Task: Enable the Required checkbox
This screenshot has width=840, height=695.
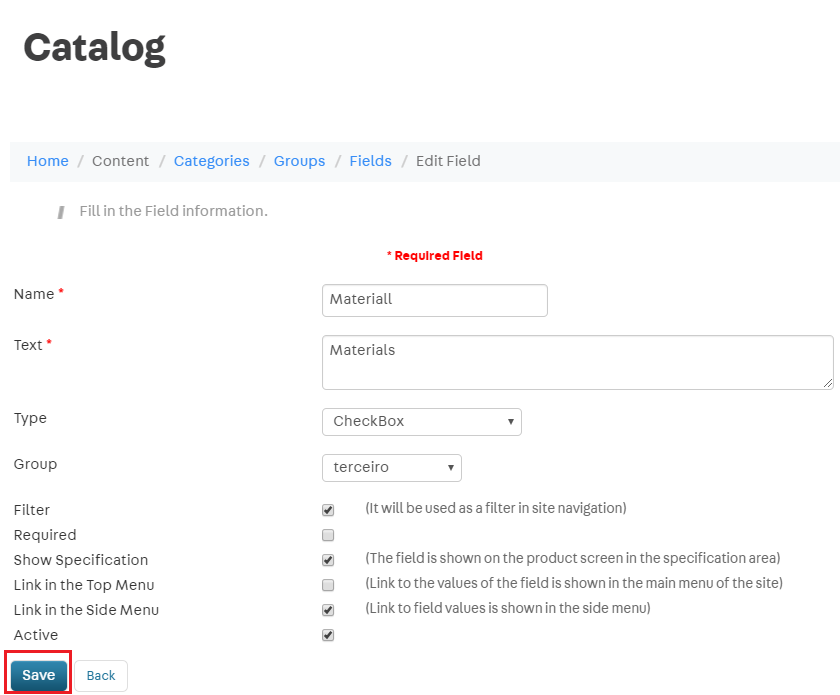Action: pyautogui.click(x=327, y=535)
